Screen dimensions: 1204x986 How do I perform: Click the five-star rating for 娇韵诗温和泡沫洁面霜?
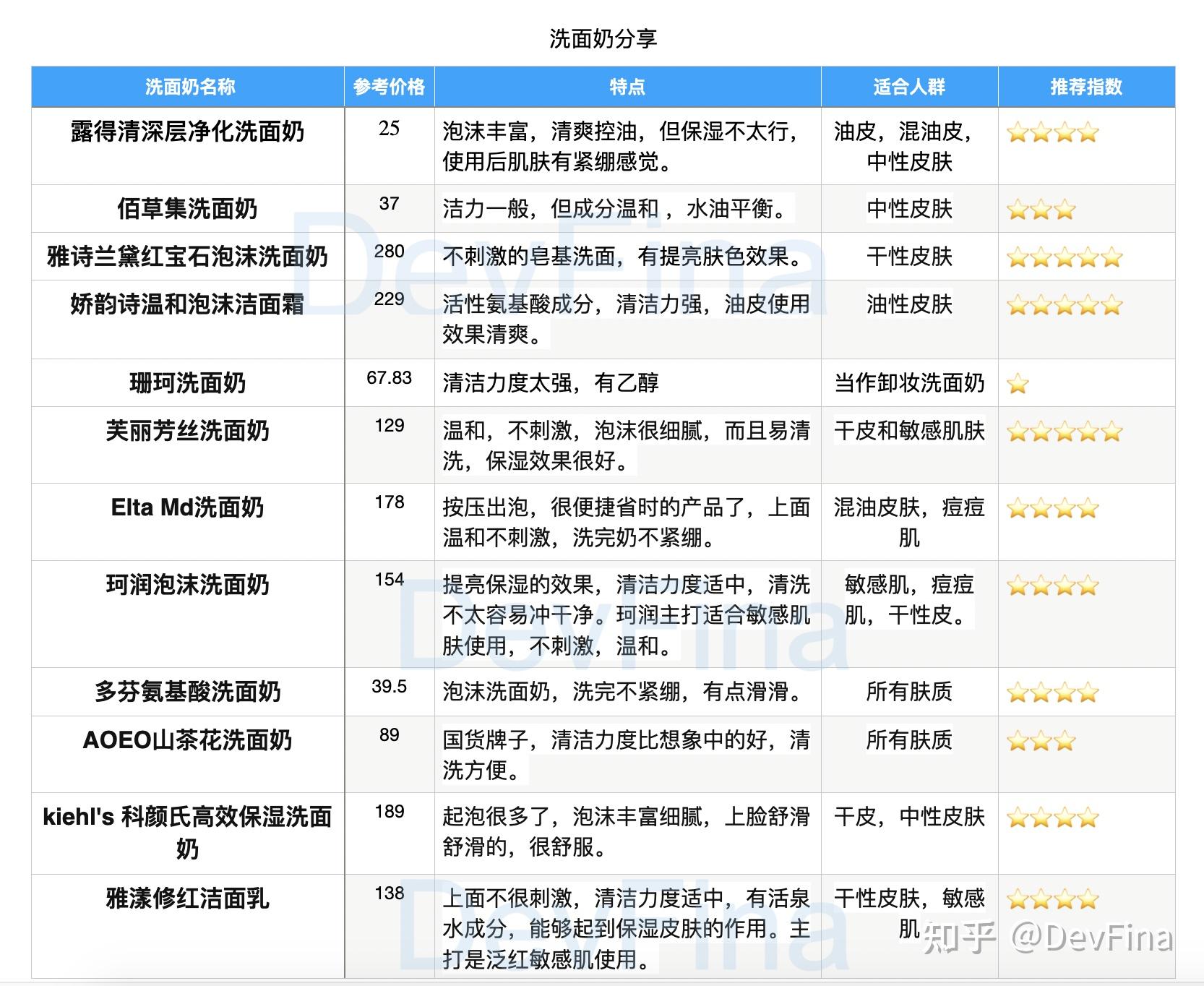coord(1065,305)
